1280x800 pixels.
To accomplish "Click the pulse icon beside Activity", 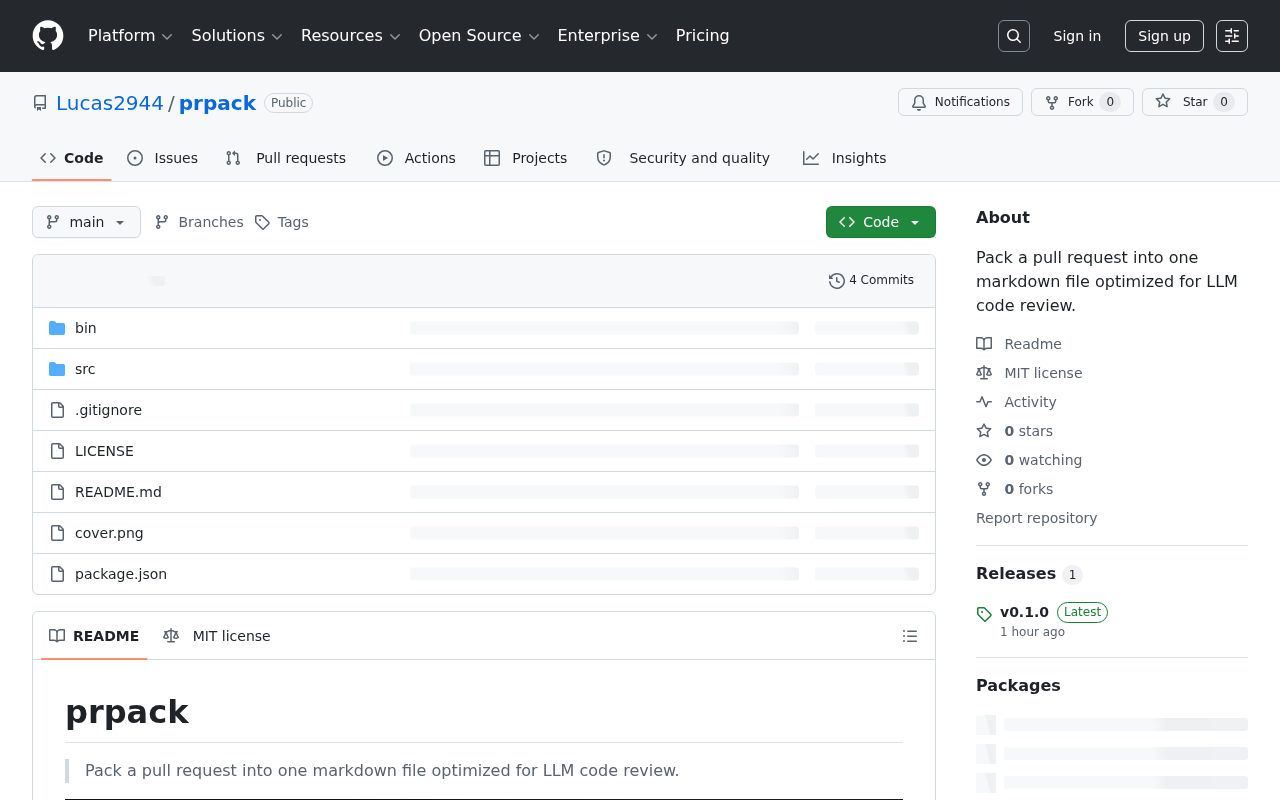I will click(984, 402).
